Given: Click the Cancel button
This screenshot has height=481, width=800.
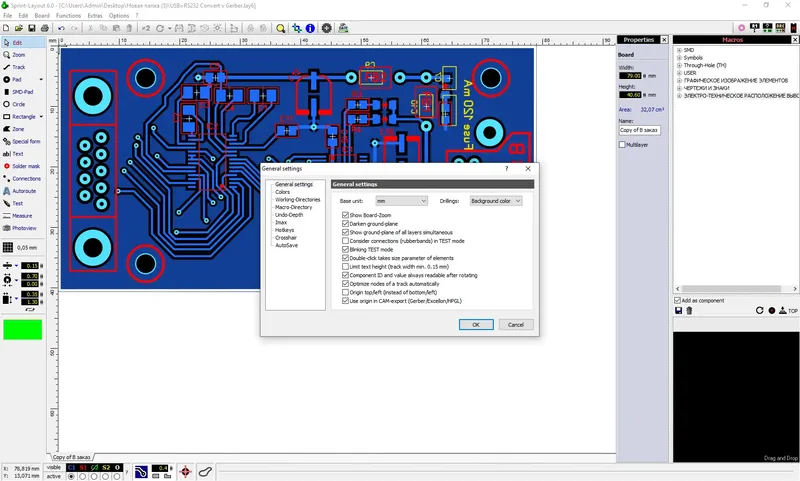Looking at the screenshot, I should 516,325.
